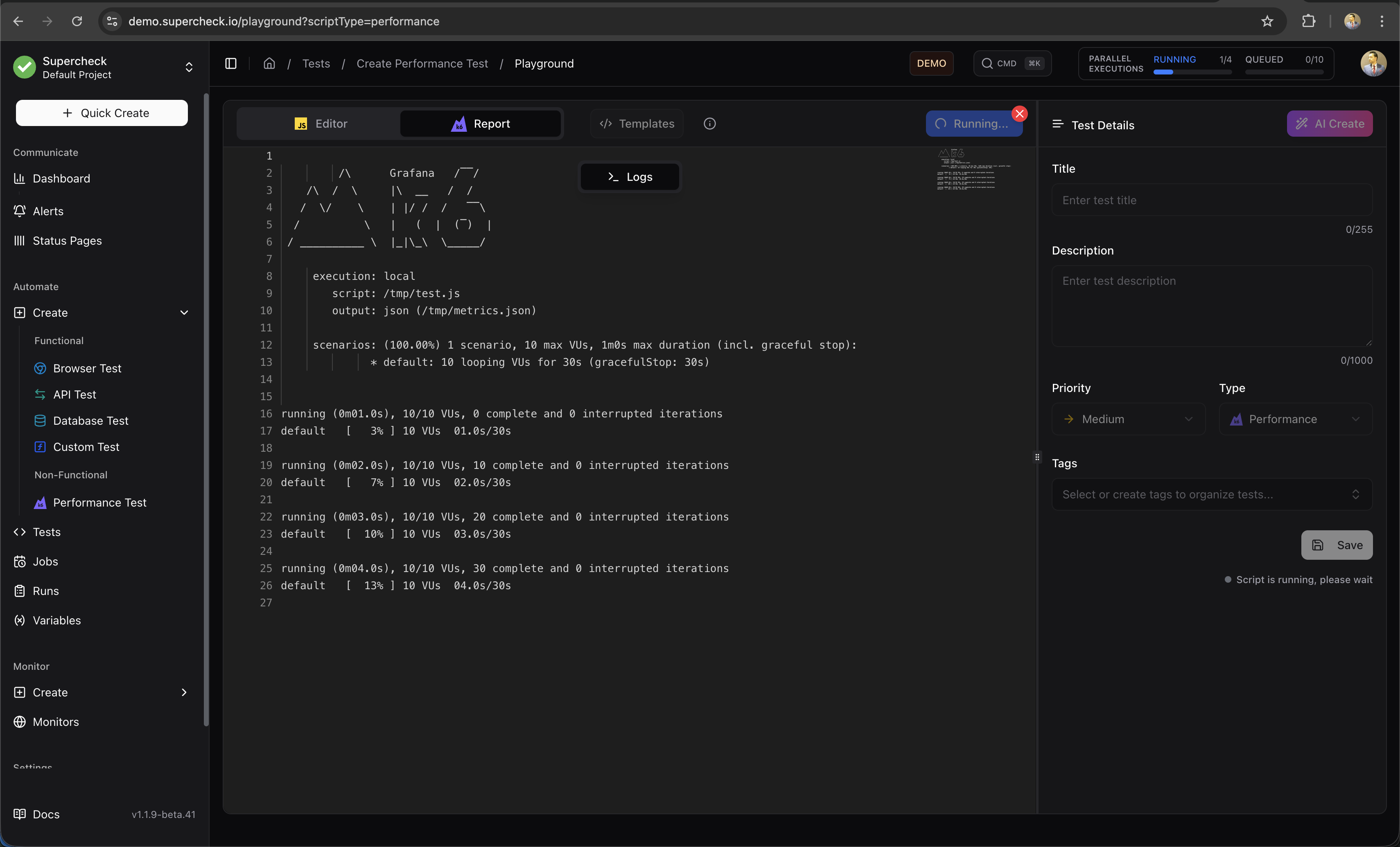Switch to the Editor tab
Image resolution: width=1400 pixels, height=847 pixels.
321,123
